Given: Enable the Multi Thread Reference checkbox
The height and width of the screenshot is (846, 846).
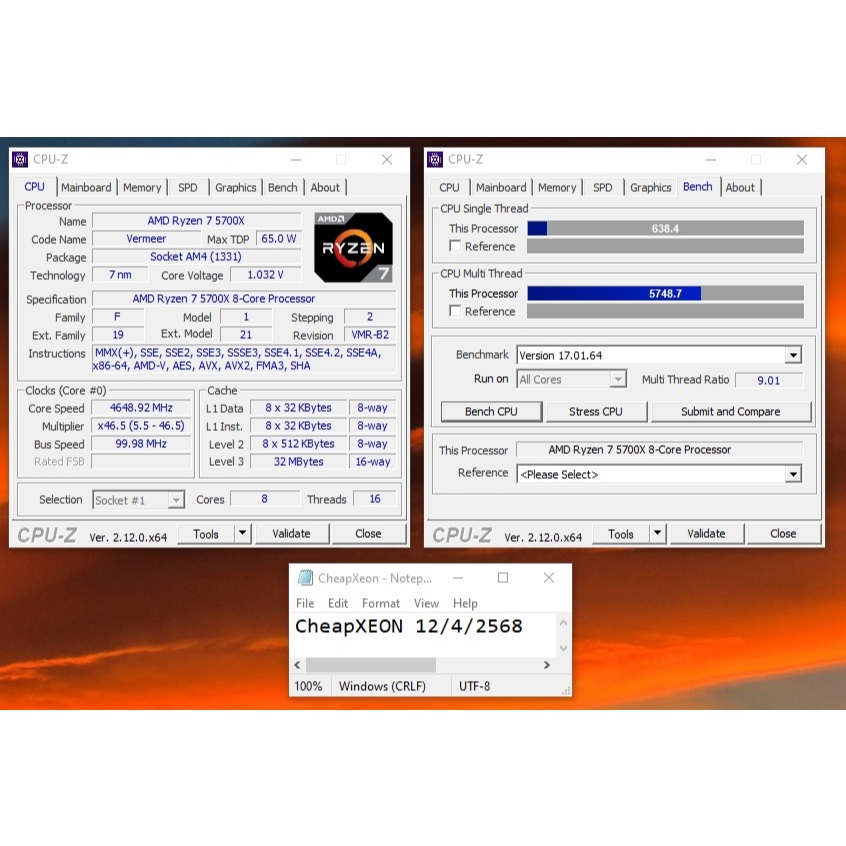Looking at the screenshot, I should pyautogui.click(x=456, y=311).
